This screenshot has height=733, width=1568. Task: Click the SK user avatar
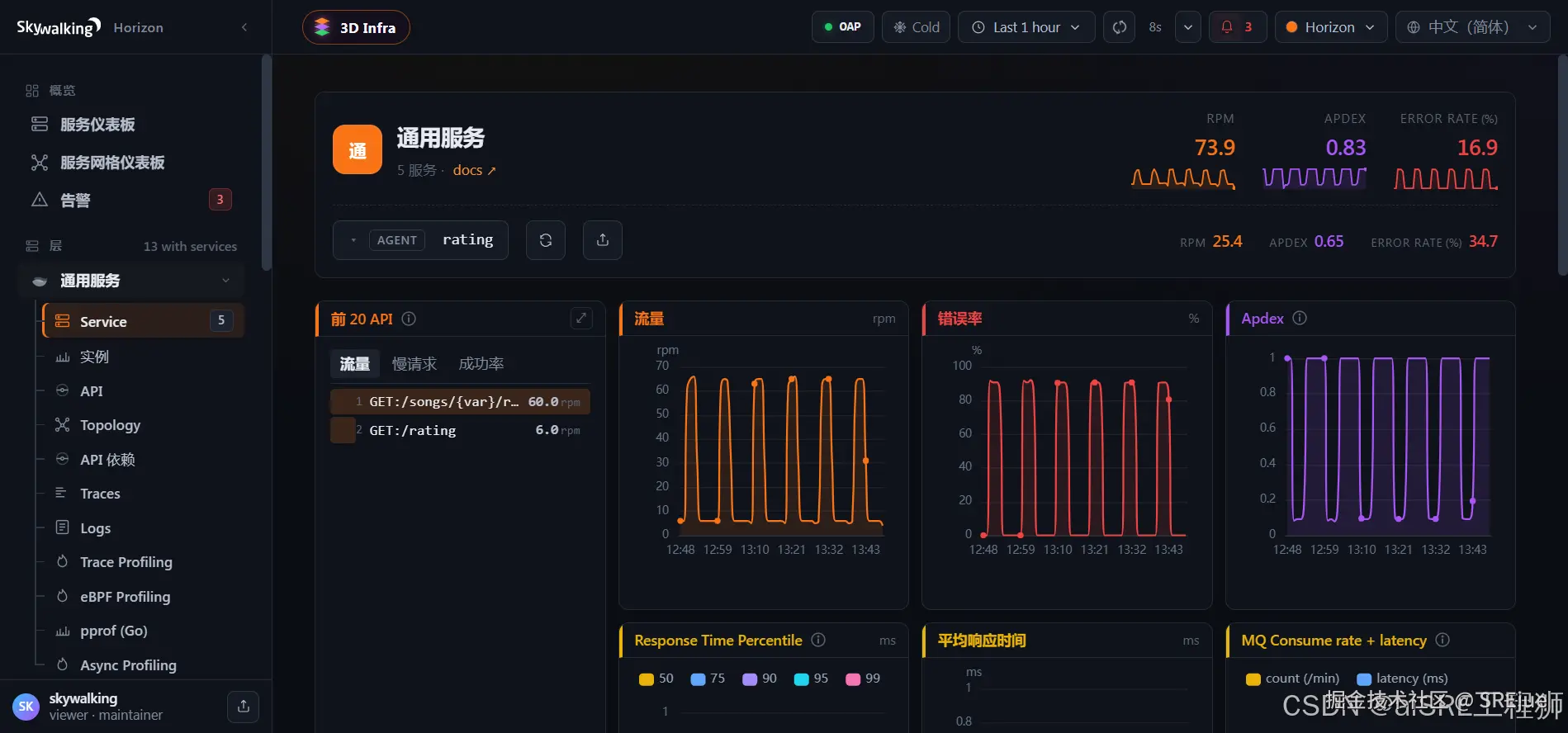[26, 707]
